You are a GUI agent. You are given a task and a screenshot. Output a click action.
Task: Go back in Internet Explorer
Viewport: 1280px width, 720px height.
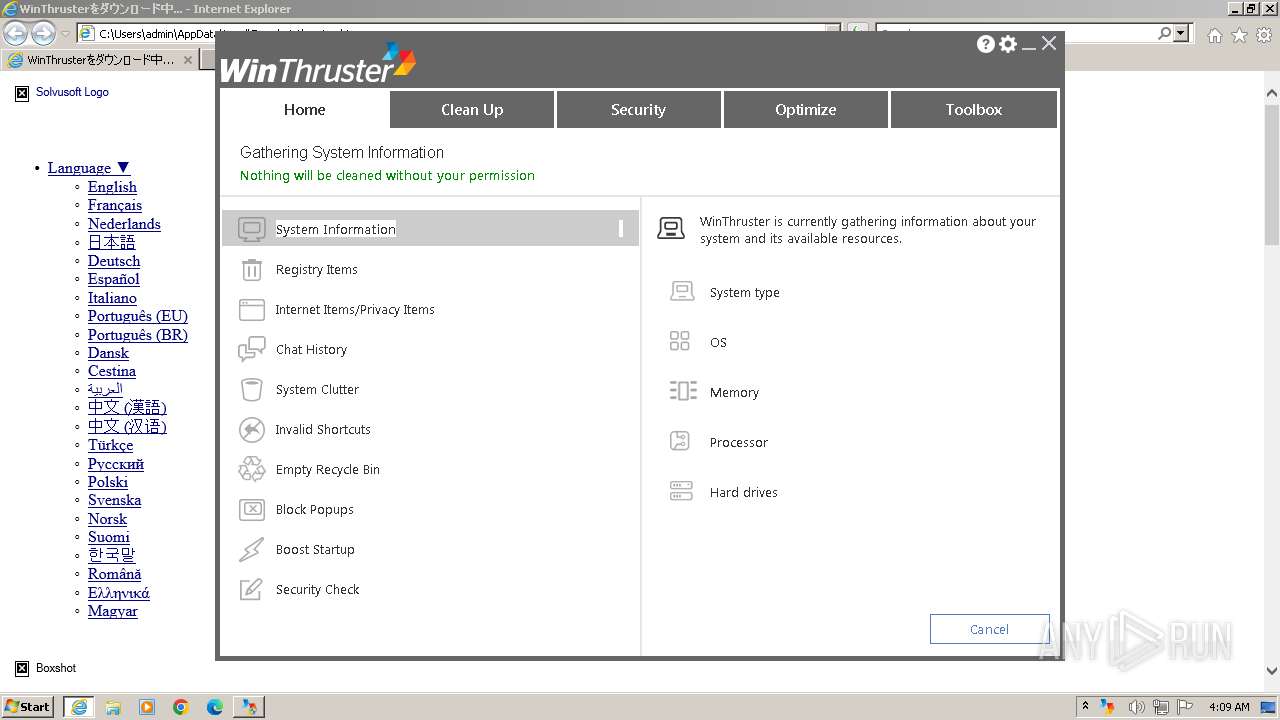(15, 33)
